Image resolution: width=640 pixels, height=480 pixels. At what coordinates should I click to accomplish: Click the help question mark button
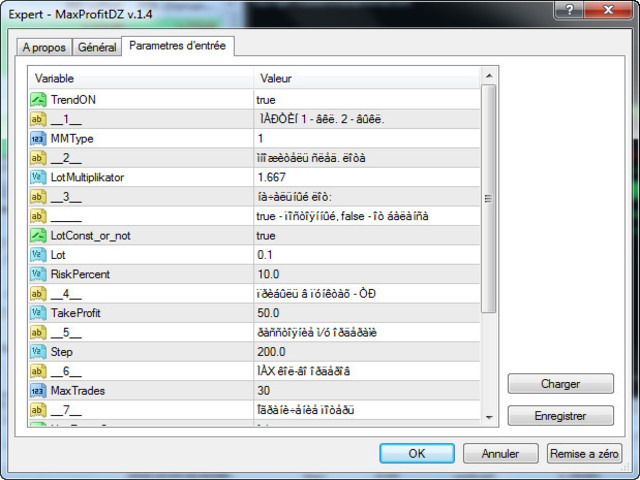[x=569, y=10]
